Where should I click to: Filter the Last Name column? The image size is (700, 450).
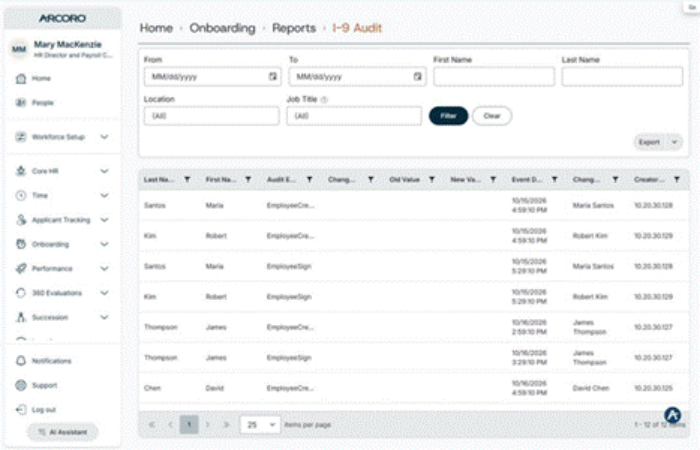click(x=188, y=179)
